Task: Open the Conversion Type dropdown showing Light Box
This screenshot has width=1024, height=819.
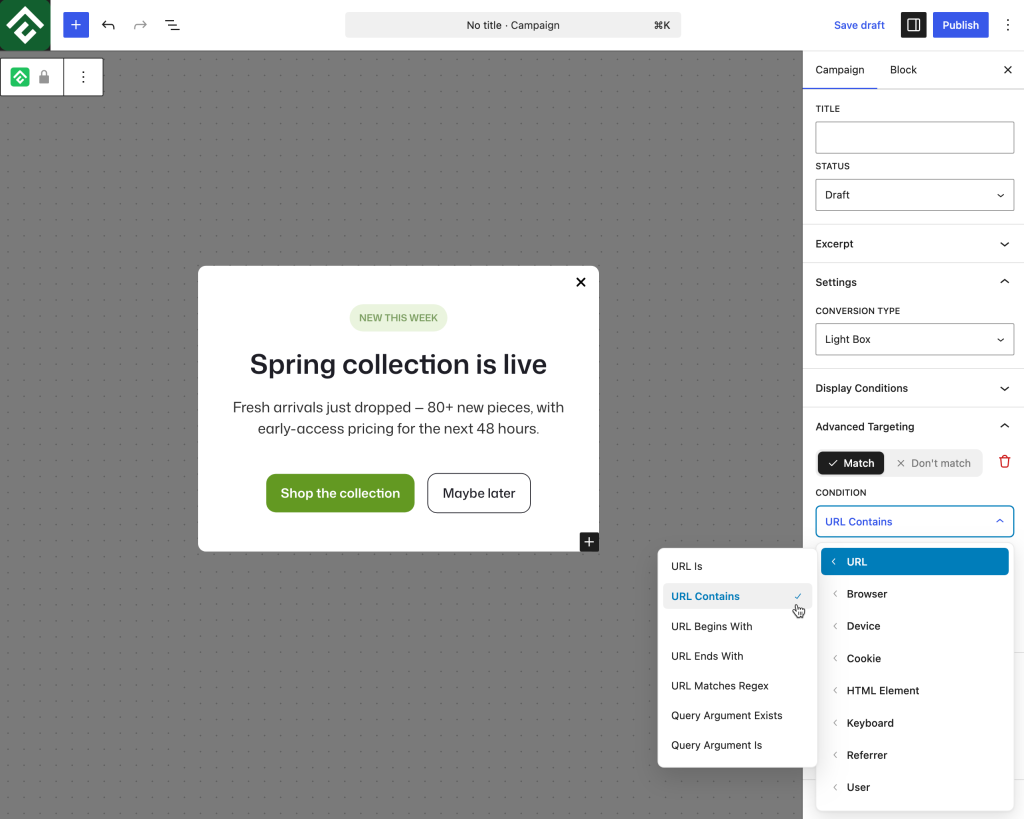Action: [x=914, y=339]
